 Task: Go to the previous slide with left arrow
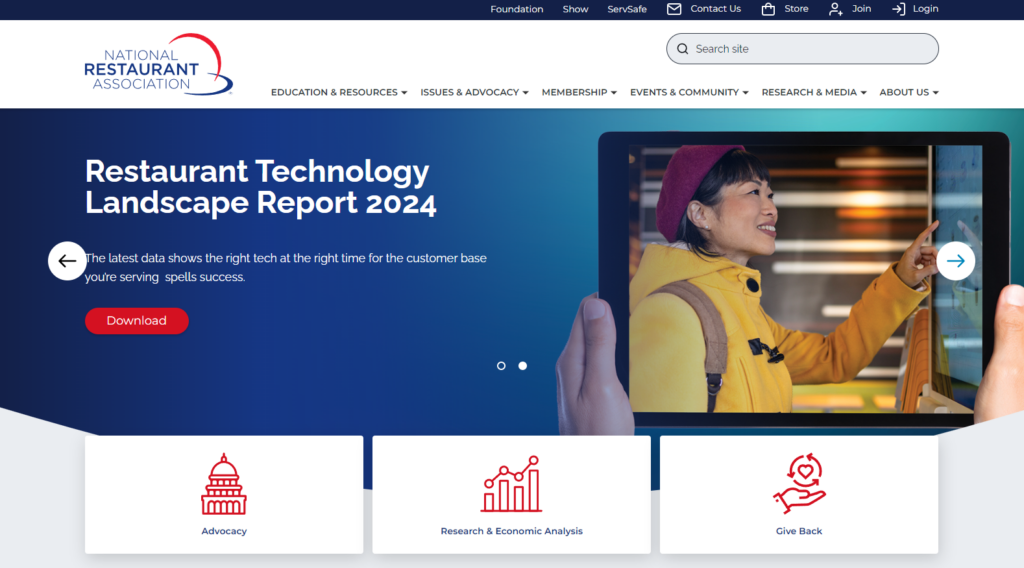pos(67,261)
